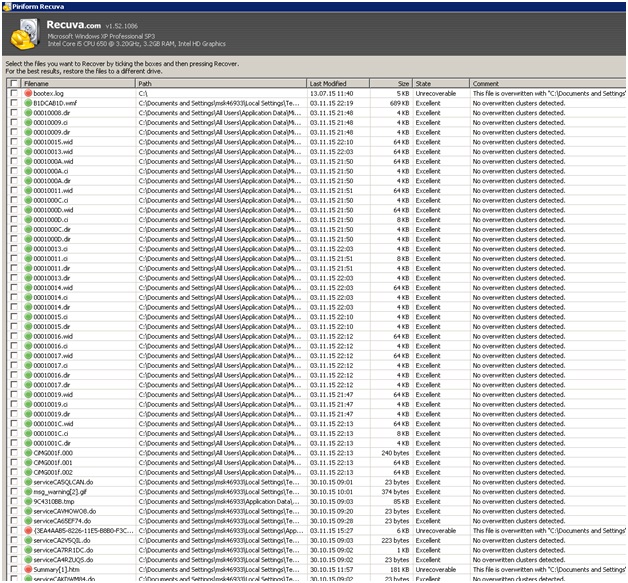Sort by the State column header
This screenshot has width=628, height=583.
click(441, 83)
